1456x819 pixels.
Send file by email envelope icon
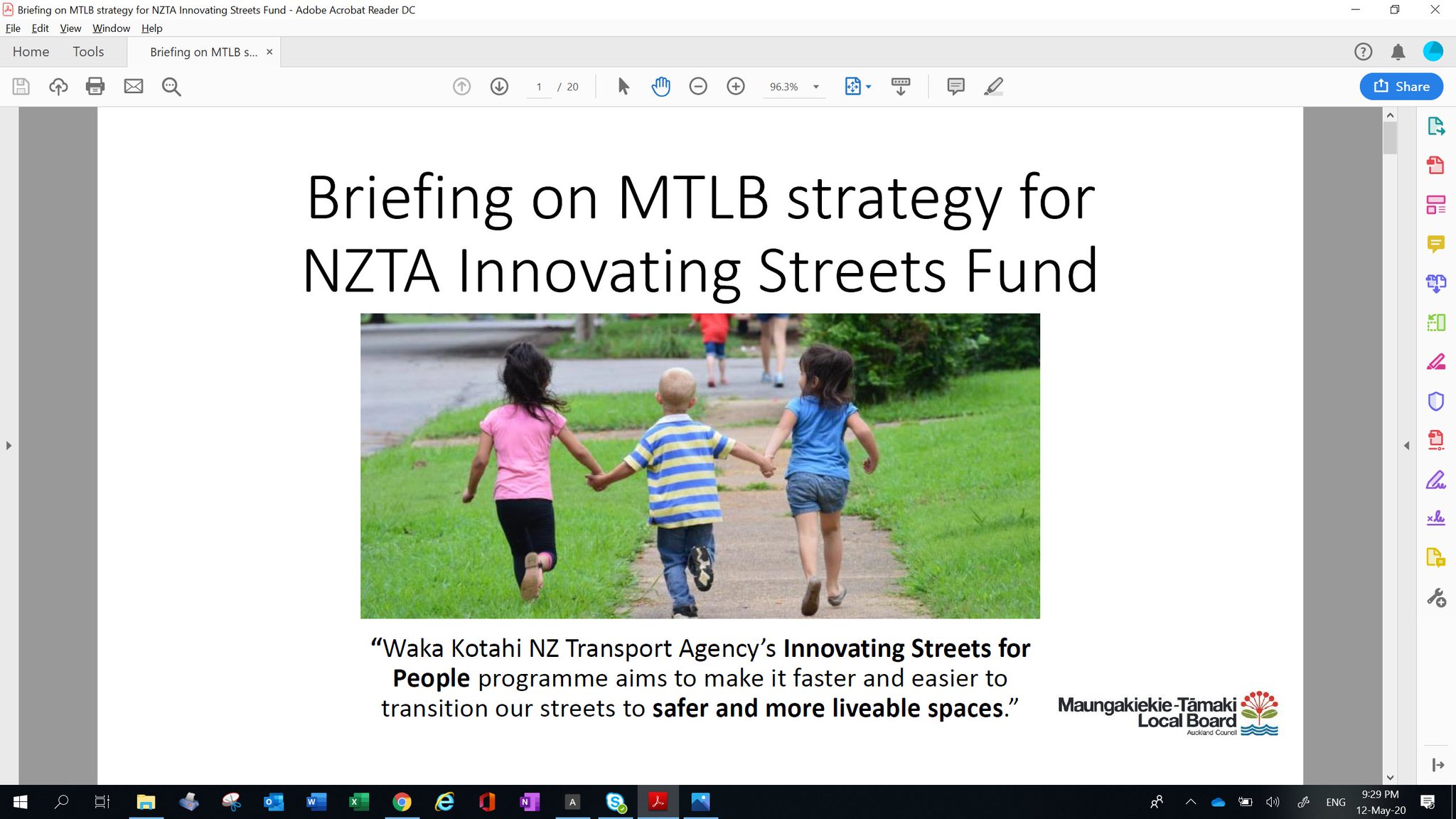pyautogui.click(x=134, y=87)
